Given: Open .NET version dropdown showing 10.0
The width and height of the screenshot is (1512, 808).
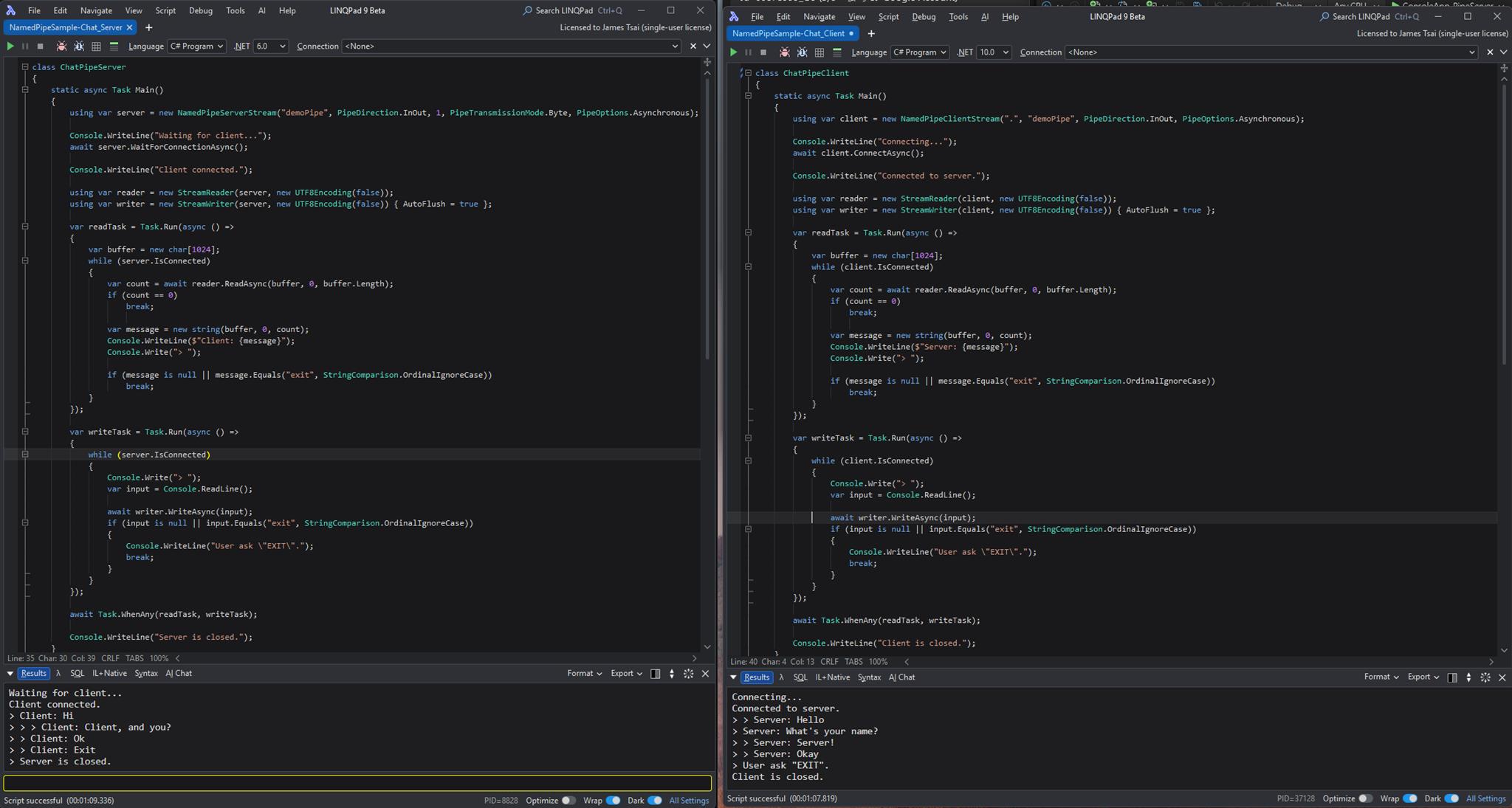Looking at the screenshot, I should click(x=993, y=52).
